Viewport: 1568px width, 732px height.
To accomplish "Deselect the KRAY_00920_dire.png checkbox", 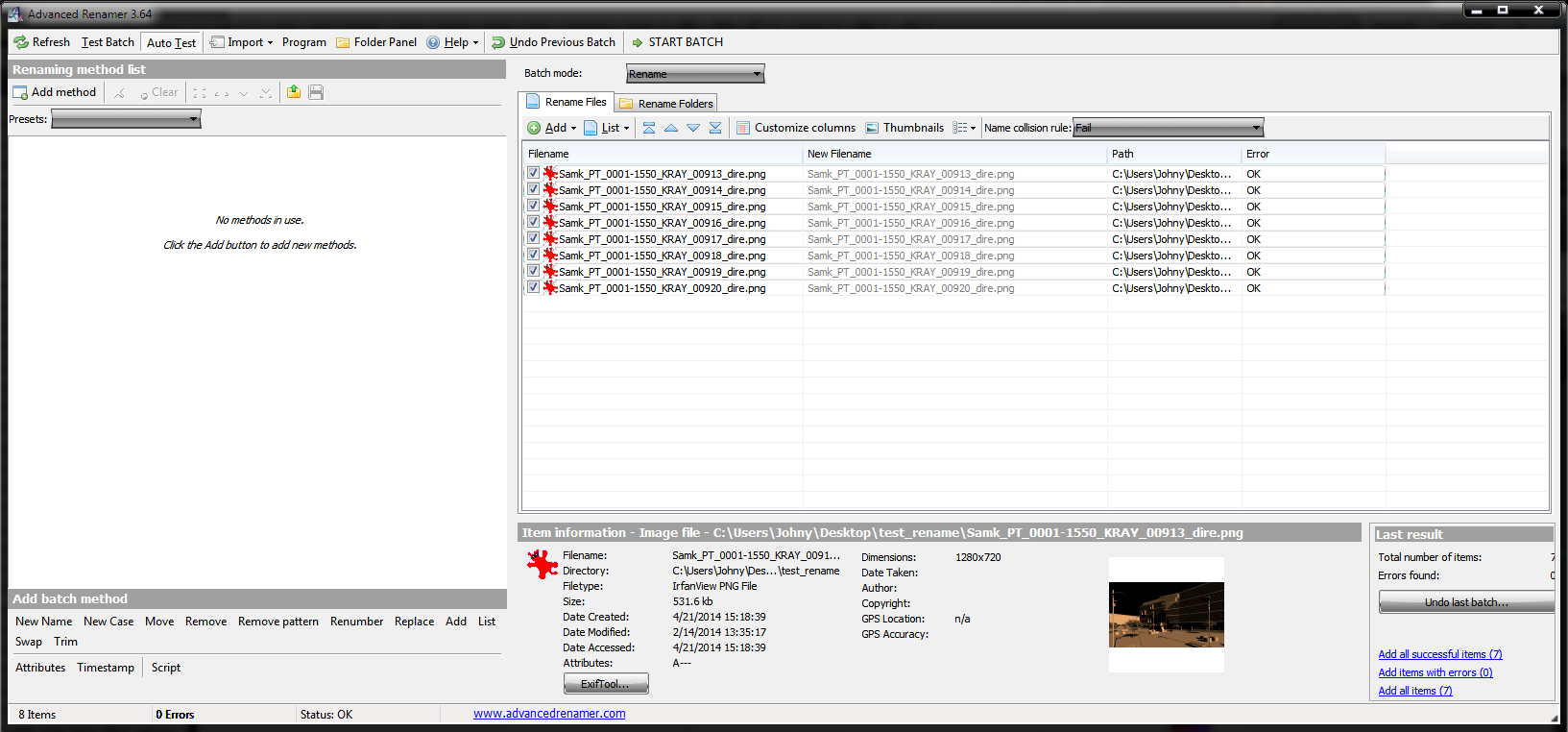I will pos(533,287).
